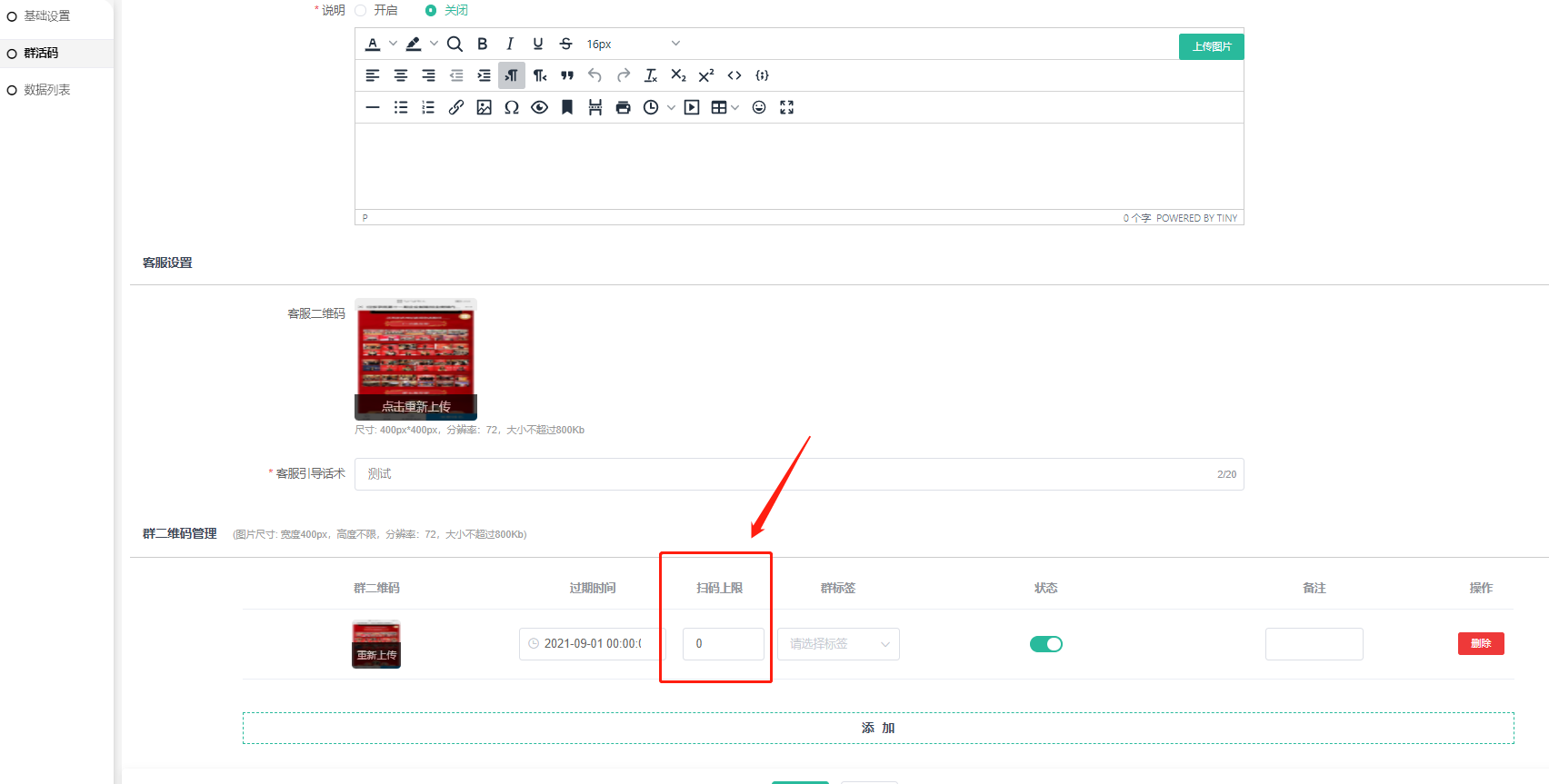The height and width of the screenshot is (784, 1549).
Task: Toggle fullscreen editor mode
Action: 787,107
